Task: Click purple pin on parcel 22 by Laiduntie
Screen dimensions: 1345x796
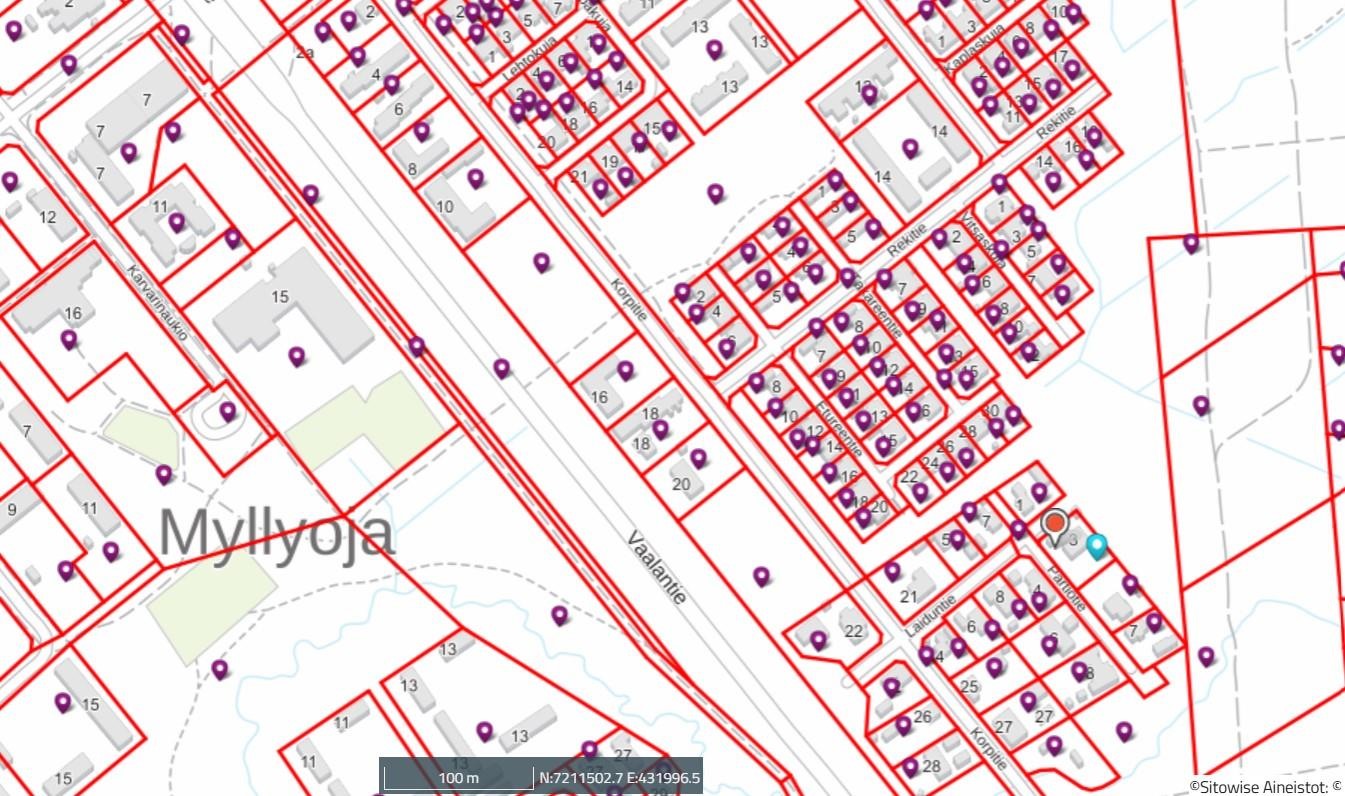Action: (818, 639)
